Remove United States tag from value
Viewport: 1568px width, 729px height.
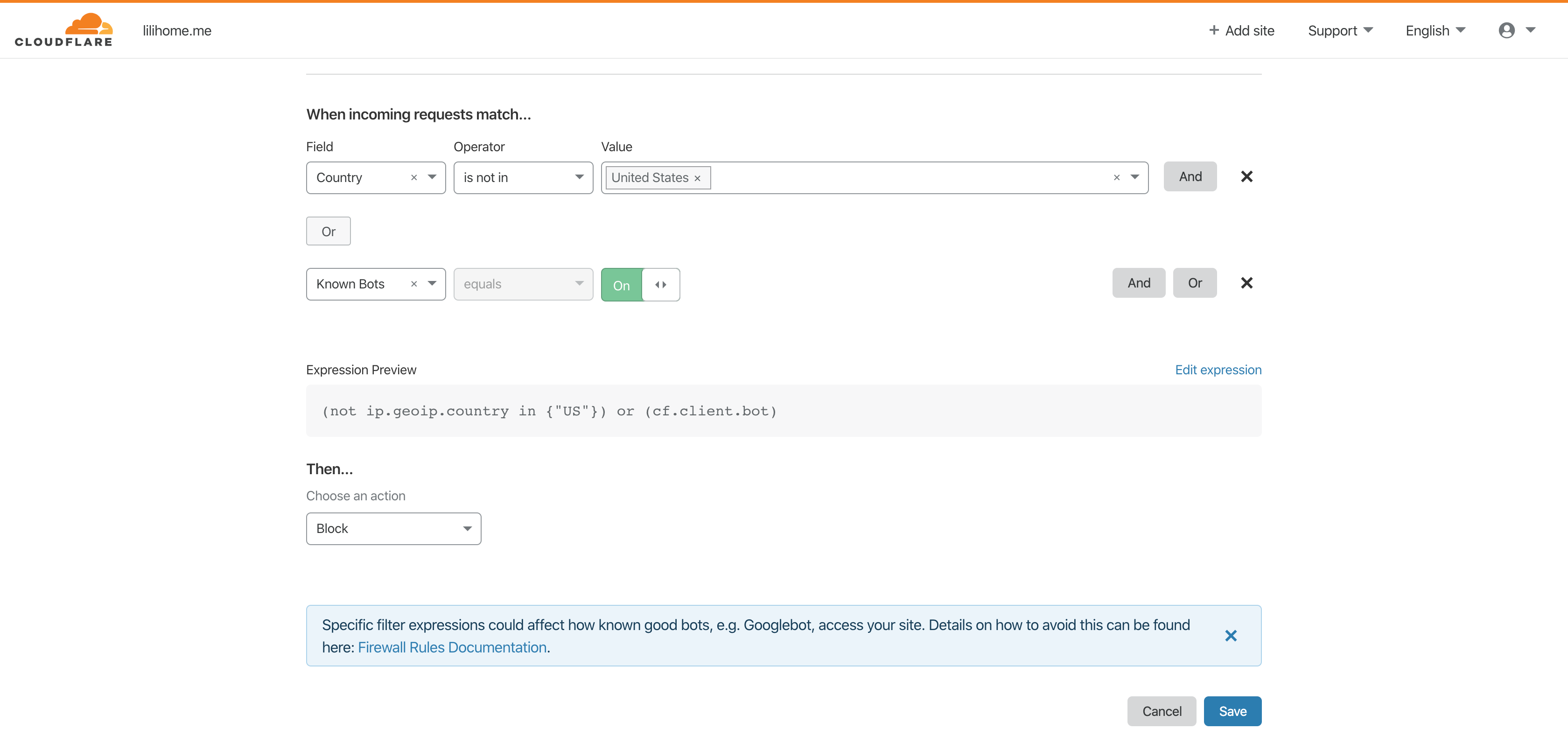698,178
